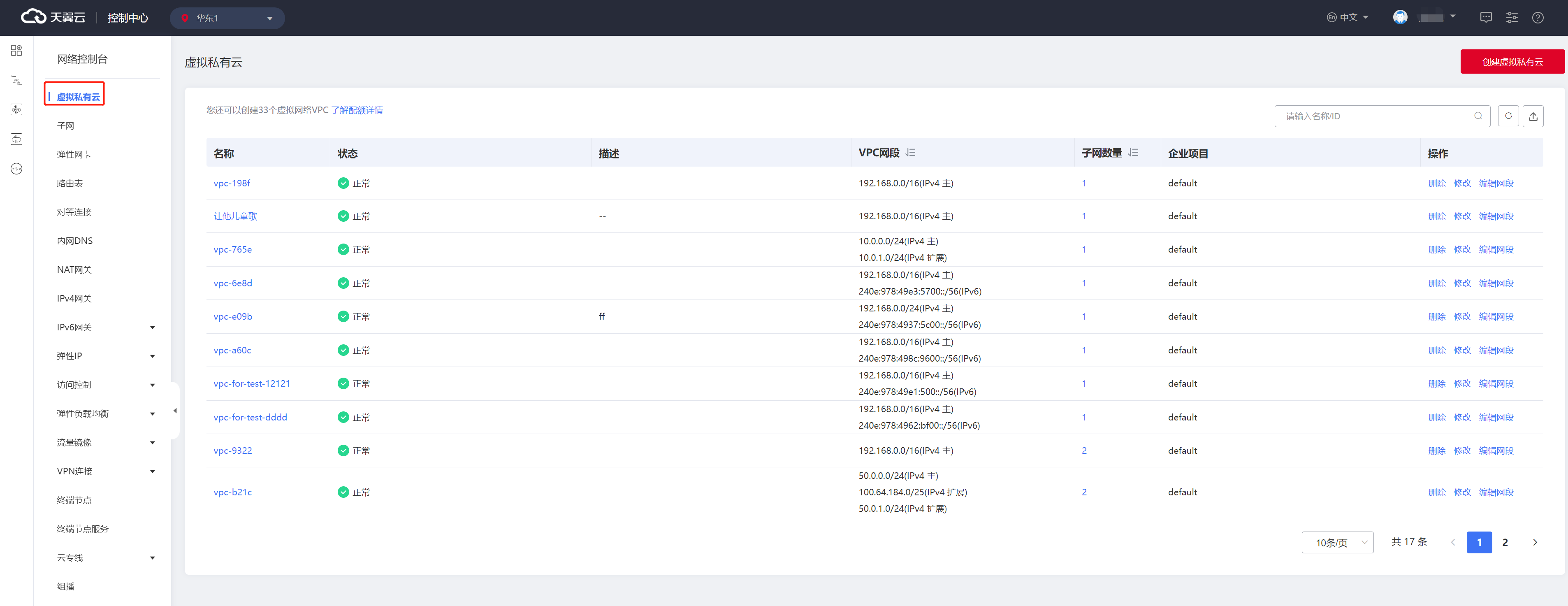Collapse the sidebar with arrow handle
1568x606 pixels.
coord(175,411)
